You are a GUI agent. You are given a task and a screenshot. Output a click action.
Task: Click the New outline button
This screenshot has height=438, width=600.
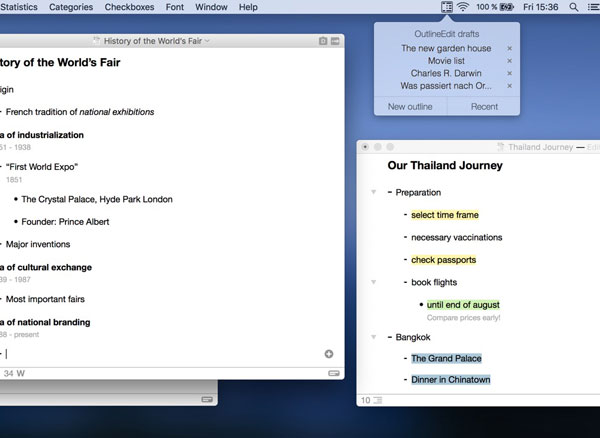410,106
